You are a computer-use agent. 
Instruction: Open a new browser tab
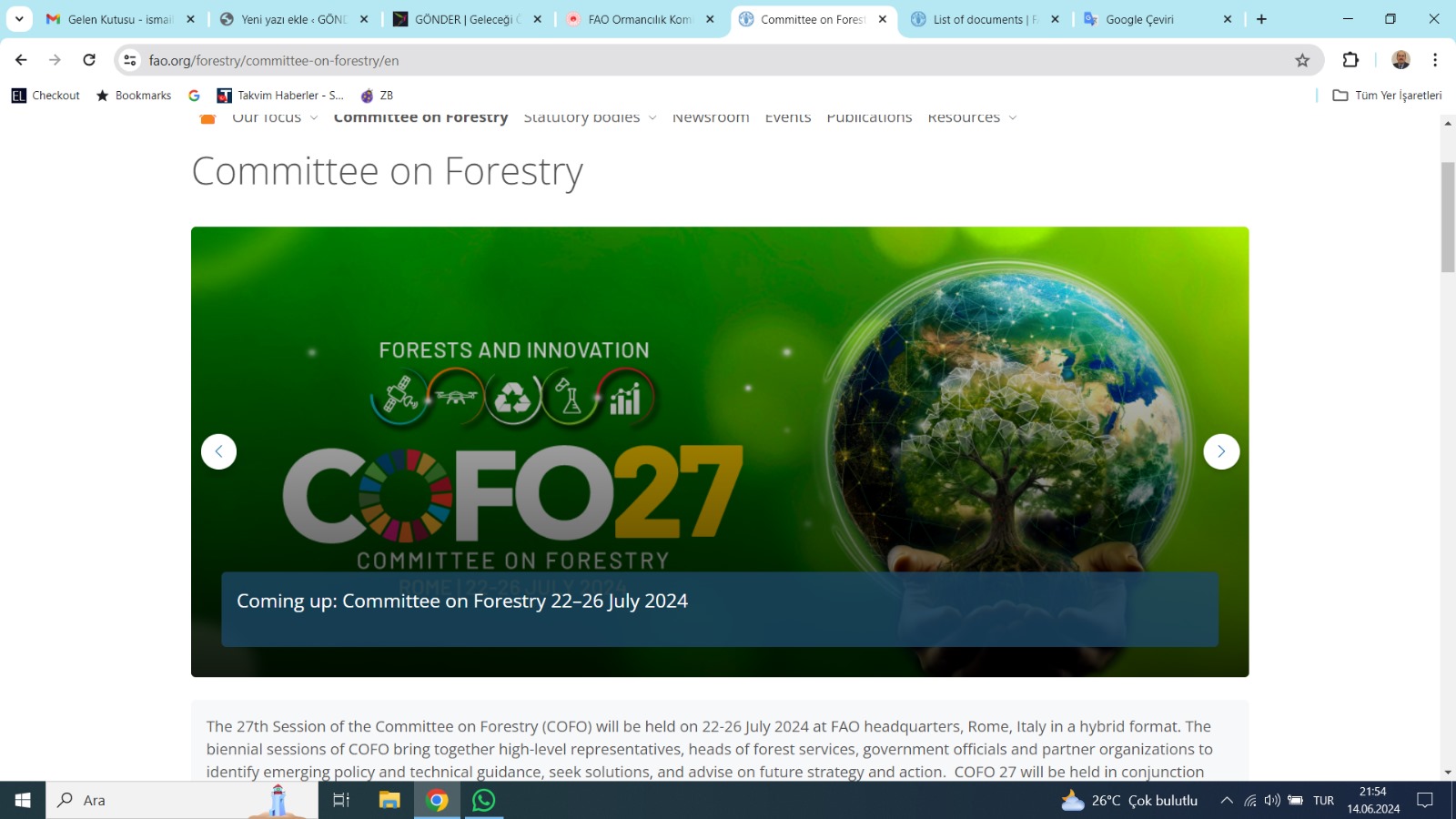click(1261, 19)
